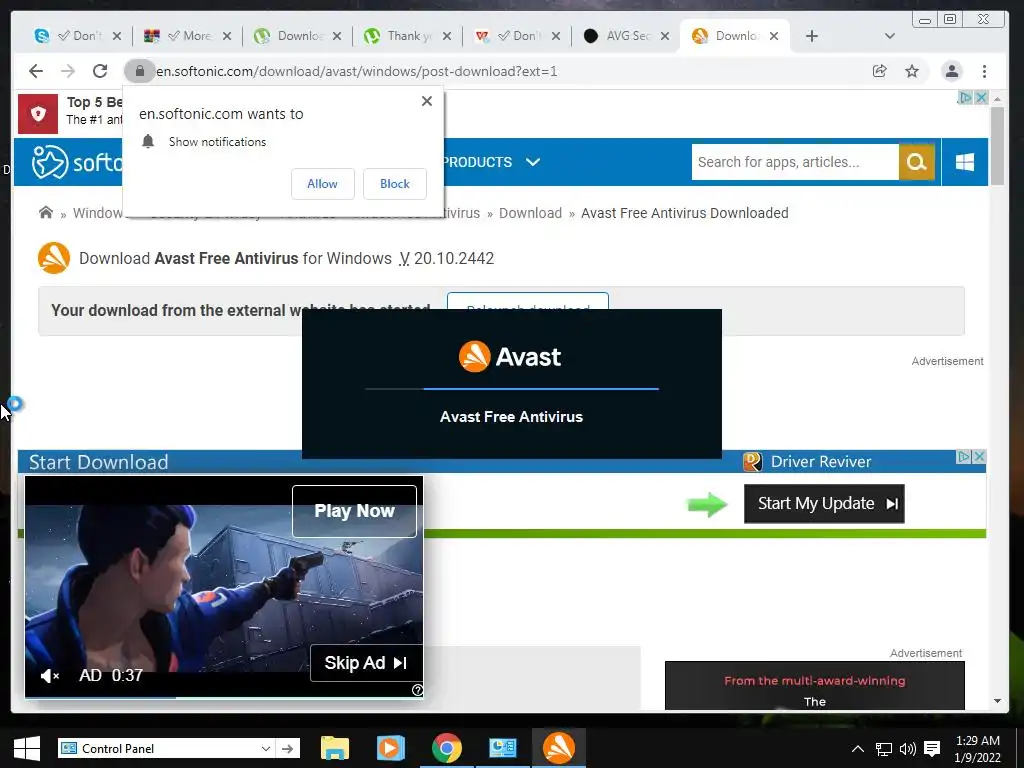Image resolution: width=1024 pixels, height=768 pixels.
Task: Close the notification permission popup
Action: (426, 101)
